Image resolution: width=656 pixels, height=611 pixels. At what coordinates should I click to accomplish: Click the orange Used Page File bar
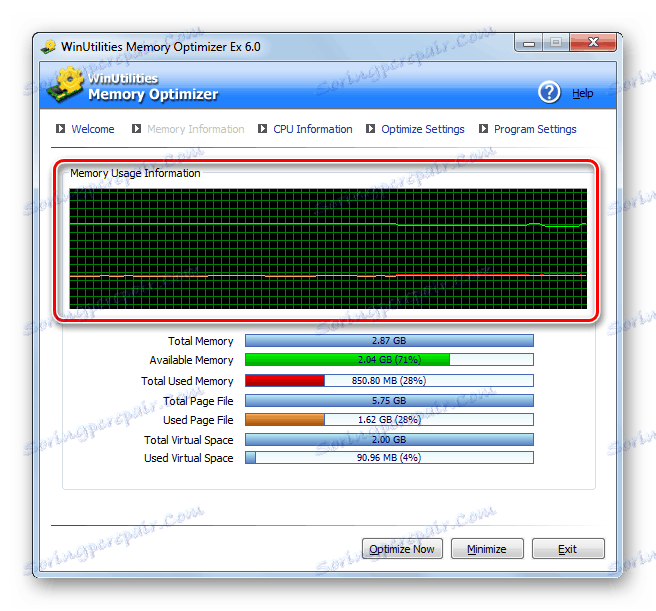[389, 419]
